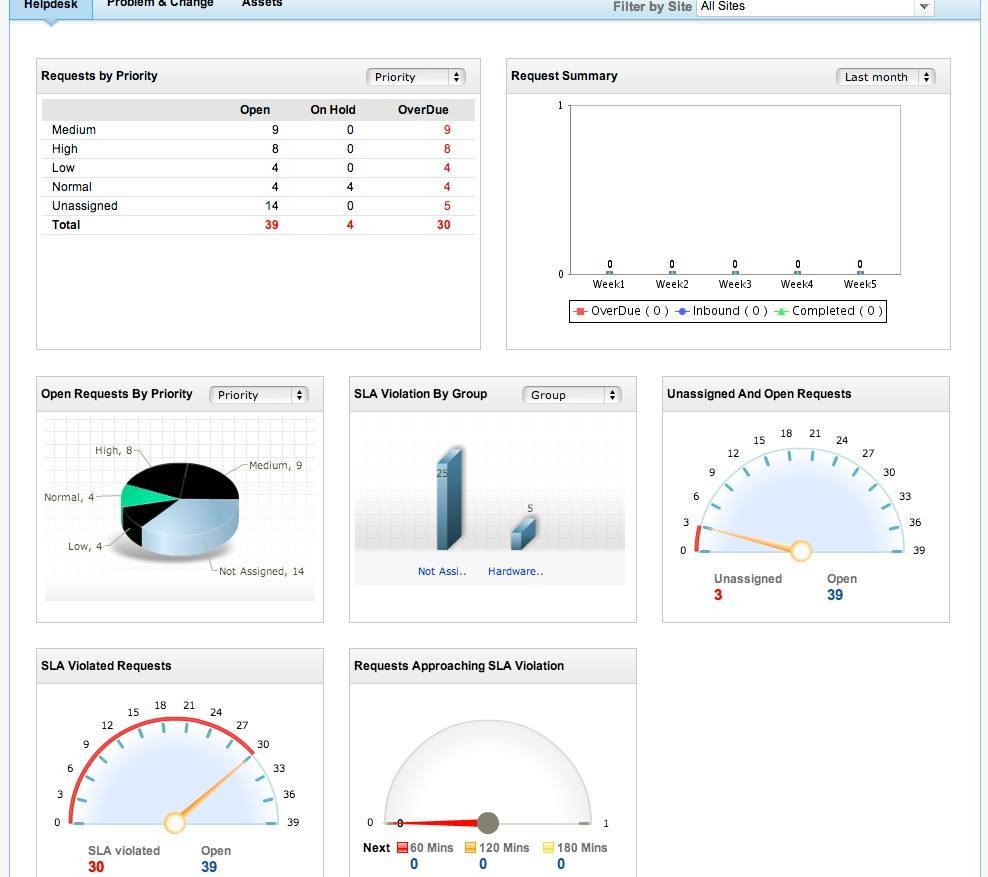988x877 pixels.
Task: Click the Unassigned priority row label
Action: point(84,205)
